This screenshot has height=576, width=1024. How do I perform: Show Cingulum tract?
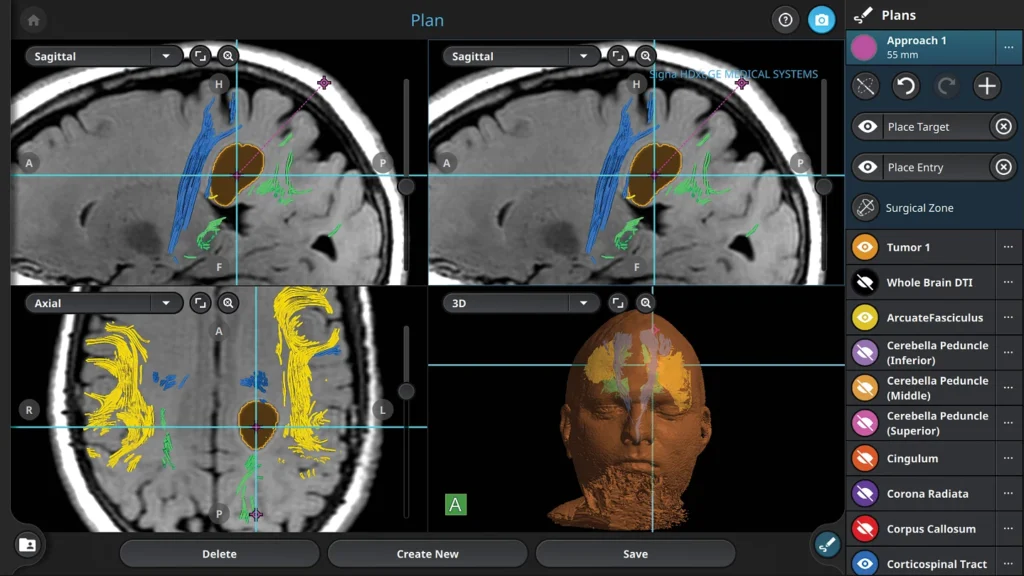[865, 459]
